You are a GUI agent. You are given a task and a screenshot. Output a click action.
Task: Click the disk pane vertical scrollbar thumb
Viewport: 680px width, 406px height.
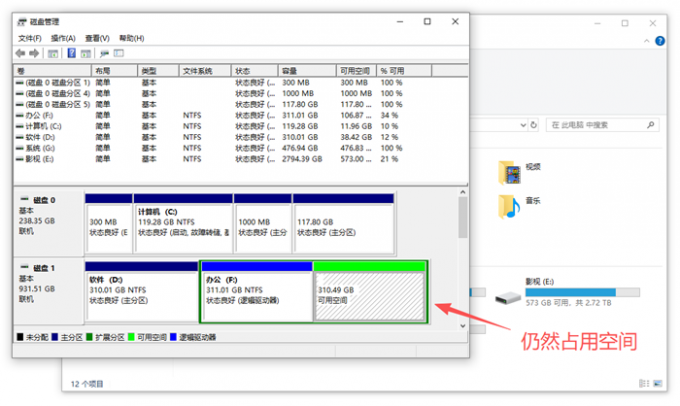(463, 218)
